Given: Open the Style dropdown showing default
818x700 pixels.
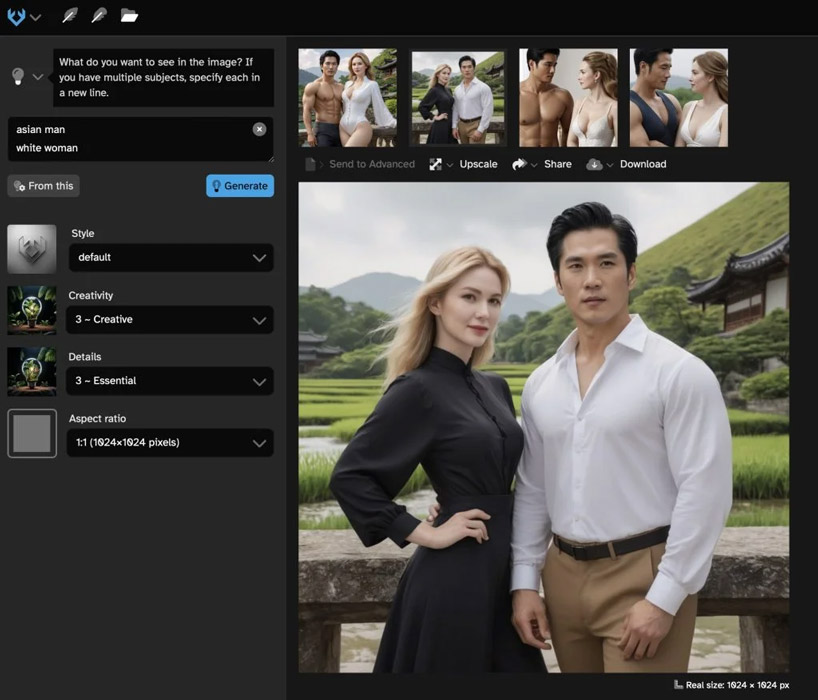Looking at the screenshot, I should (x=170, y=257).
